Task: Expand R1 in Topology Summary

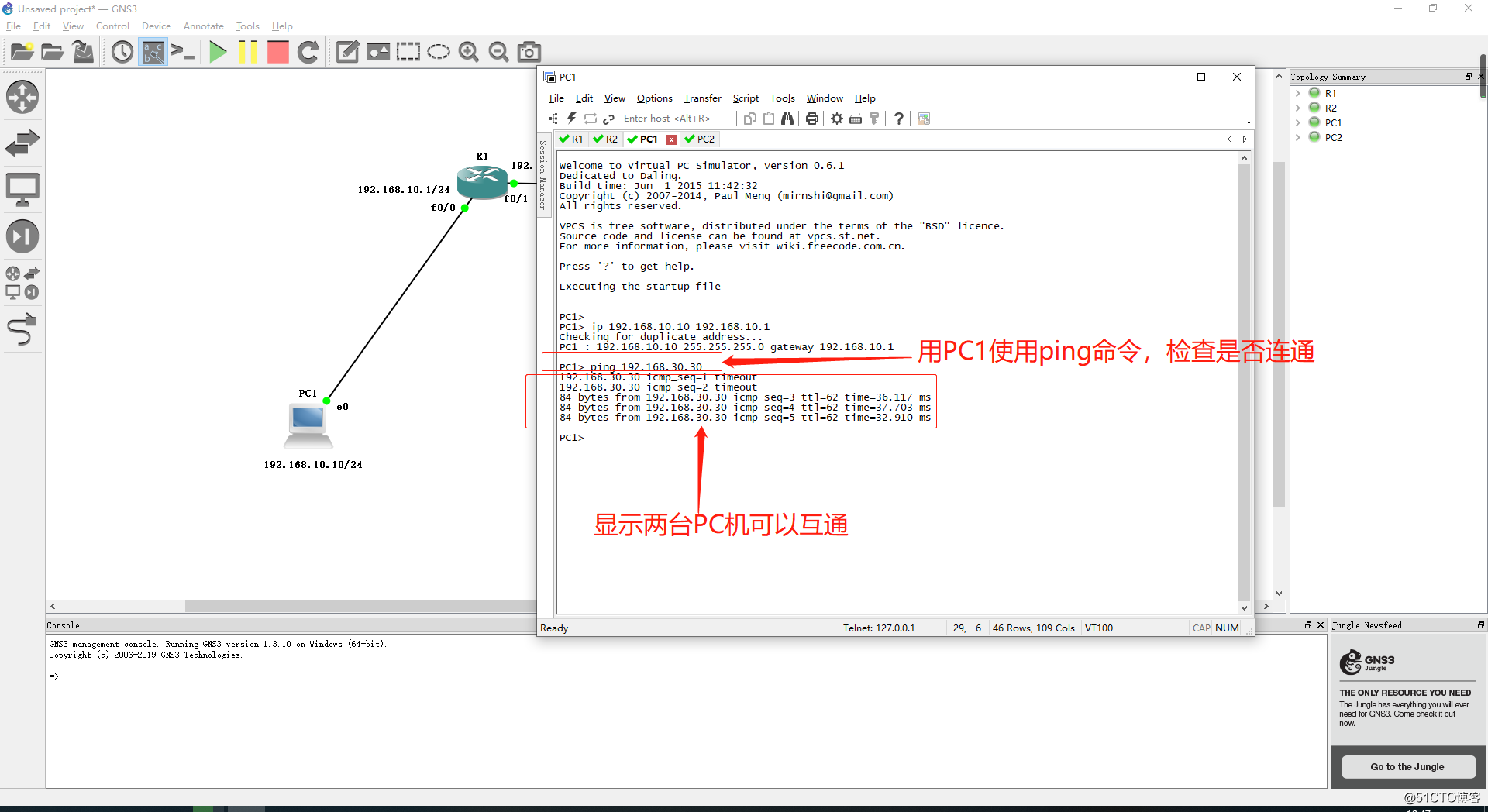Action: click(x=1298, y=93)
